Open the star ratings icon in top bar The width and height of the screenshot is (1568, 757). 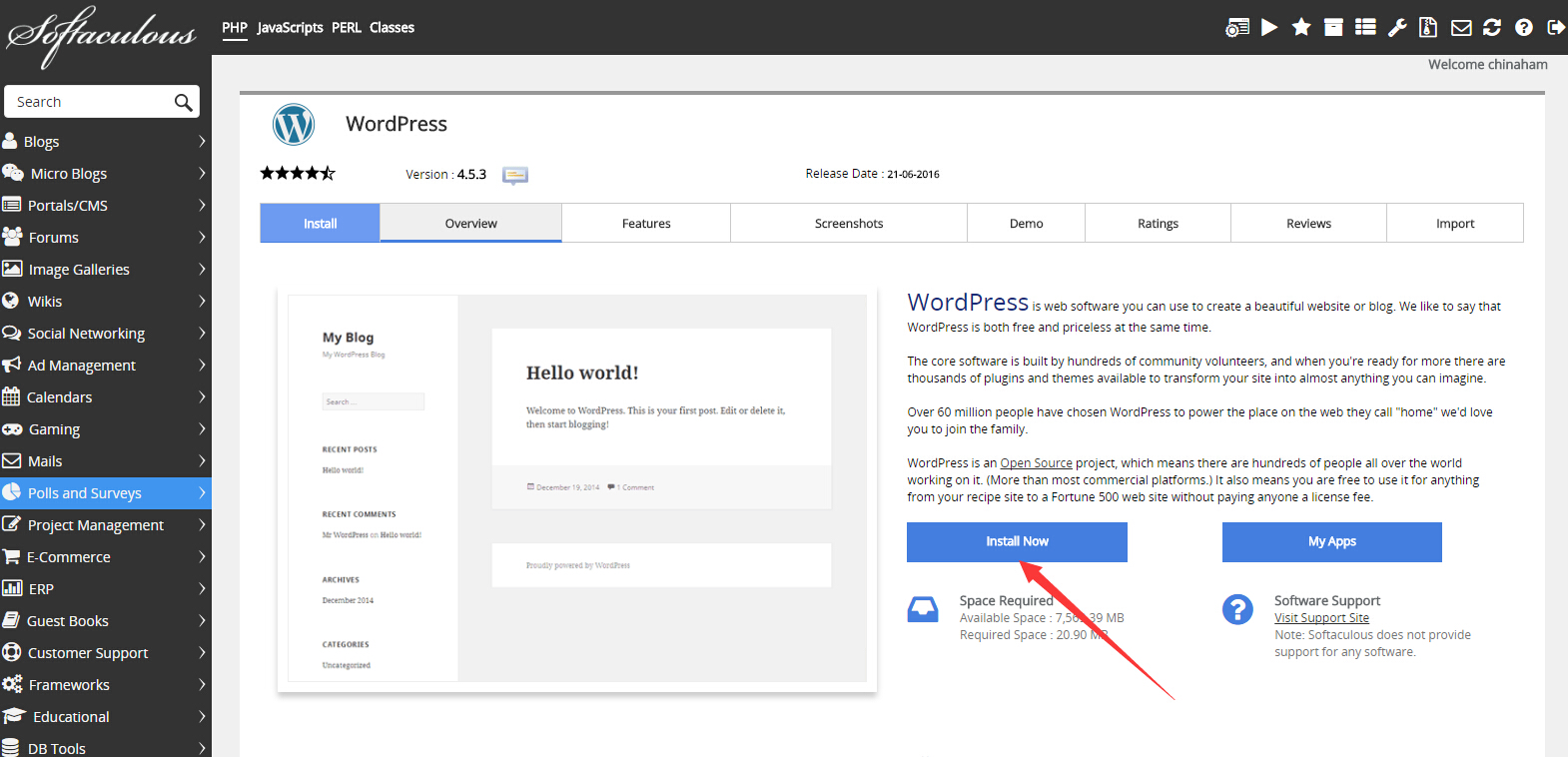(1301, 27)
